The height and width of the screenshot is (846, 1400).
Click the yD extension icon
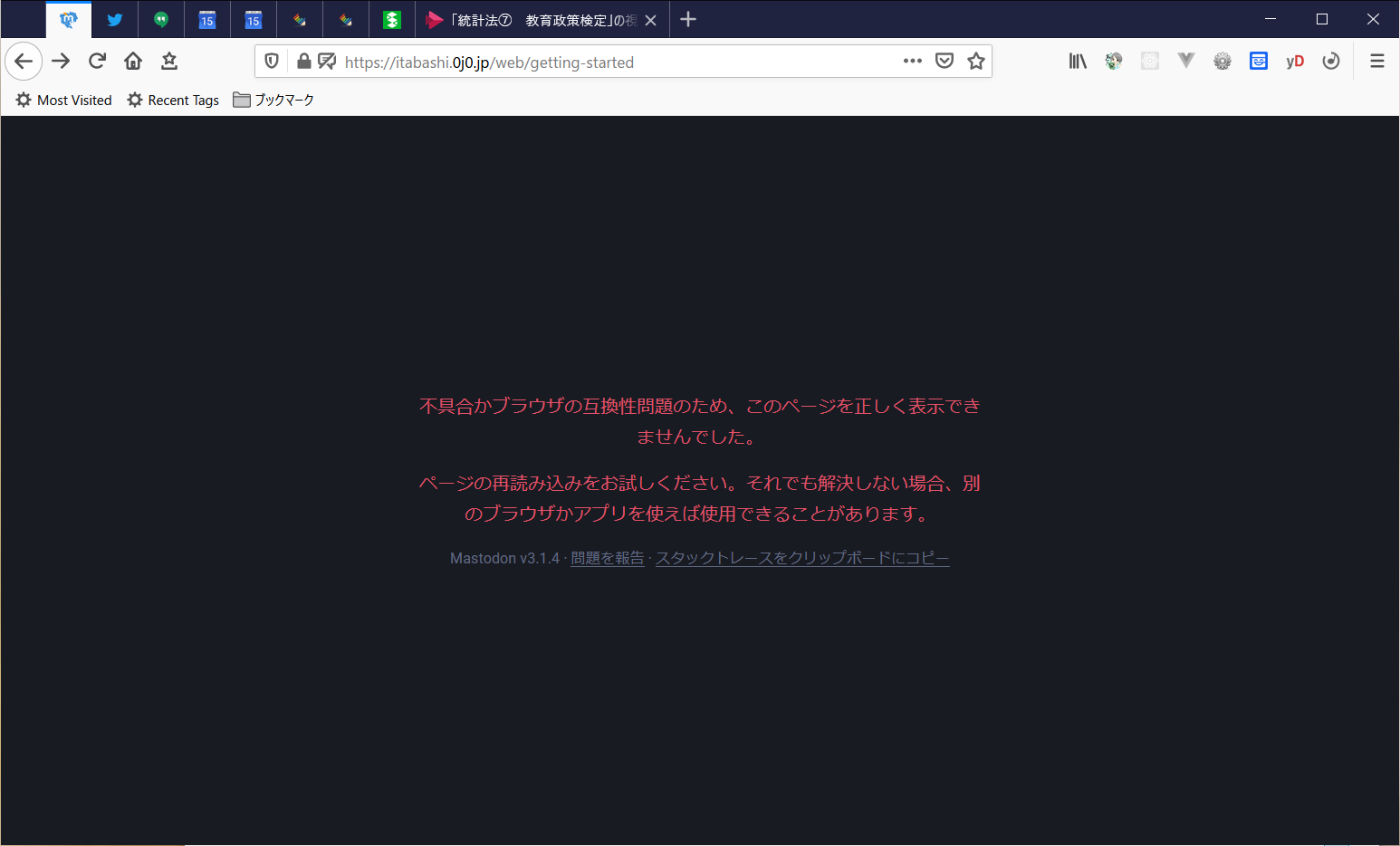[1295, 61]
